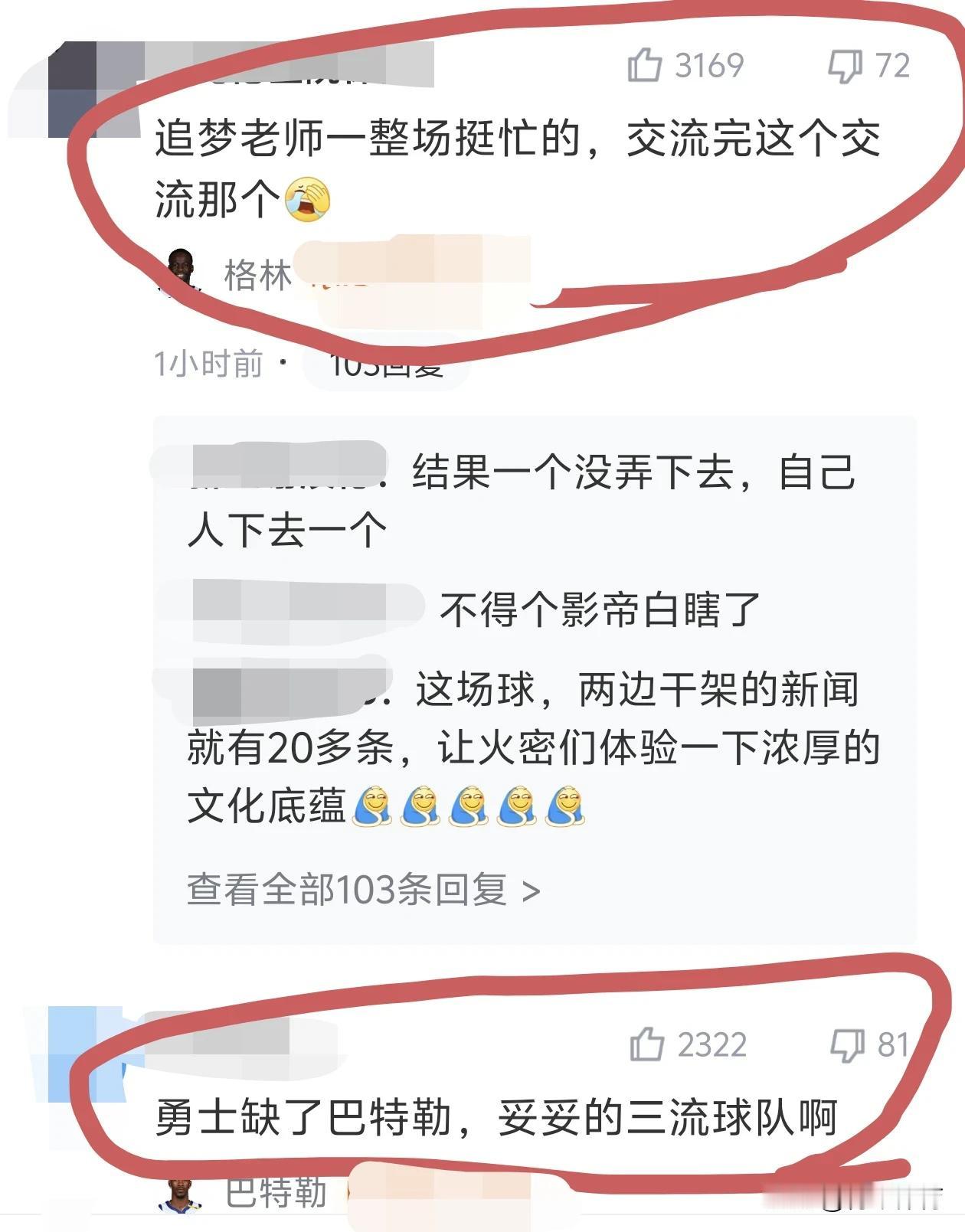Screen dimensions: 965x1232
Task: Click the 格林 fan tag label
Action: [257, 274]
